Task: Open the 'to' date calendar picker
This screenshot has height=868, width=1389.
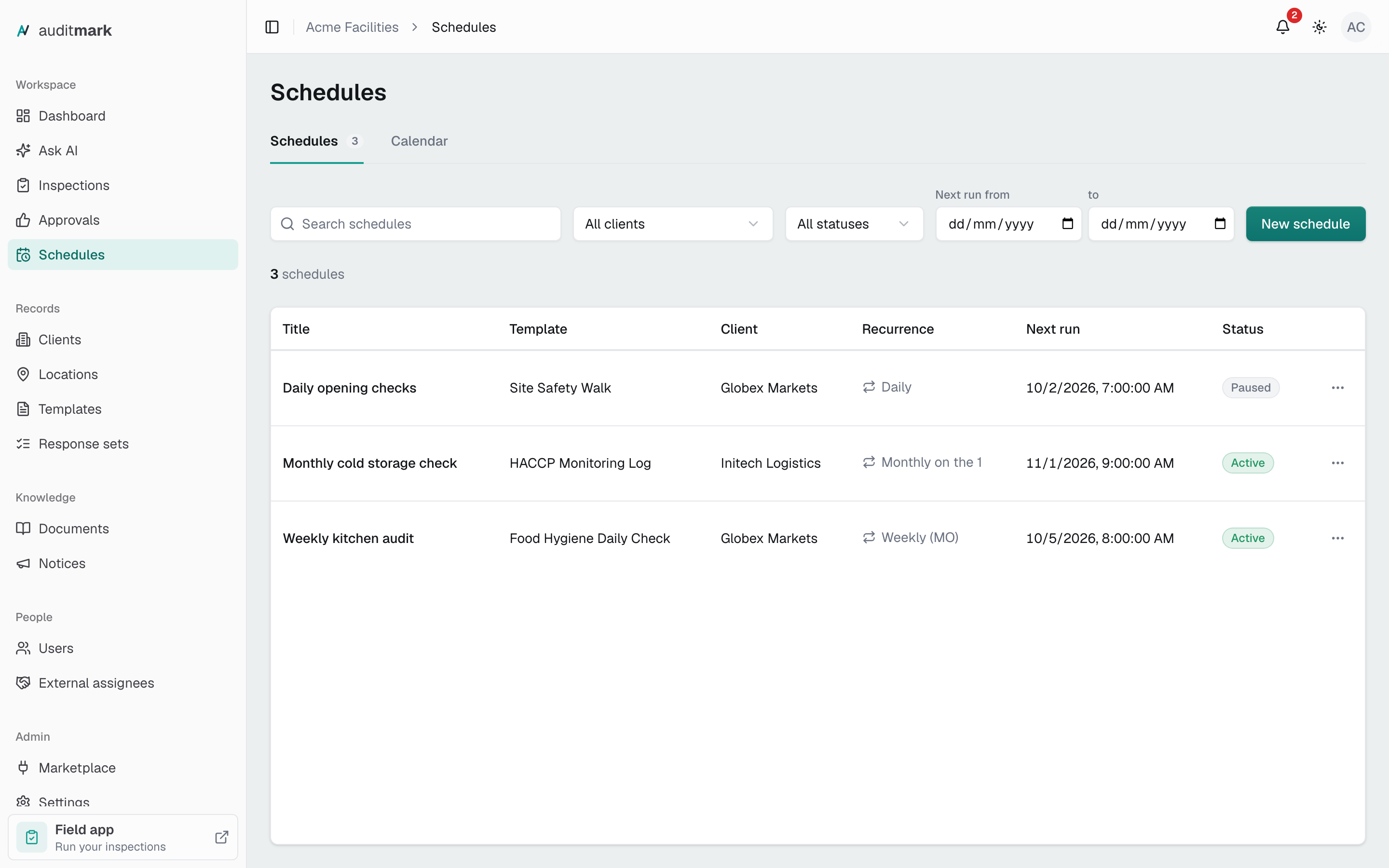Action: click(x=1220, y=224)
